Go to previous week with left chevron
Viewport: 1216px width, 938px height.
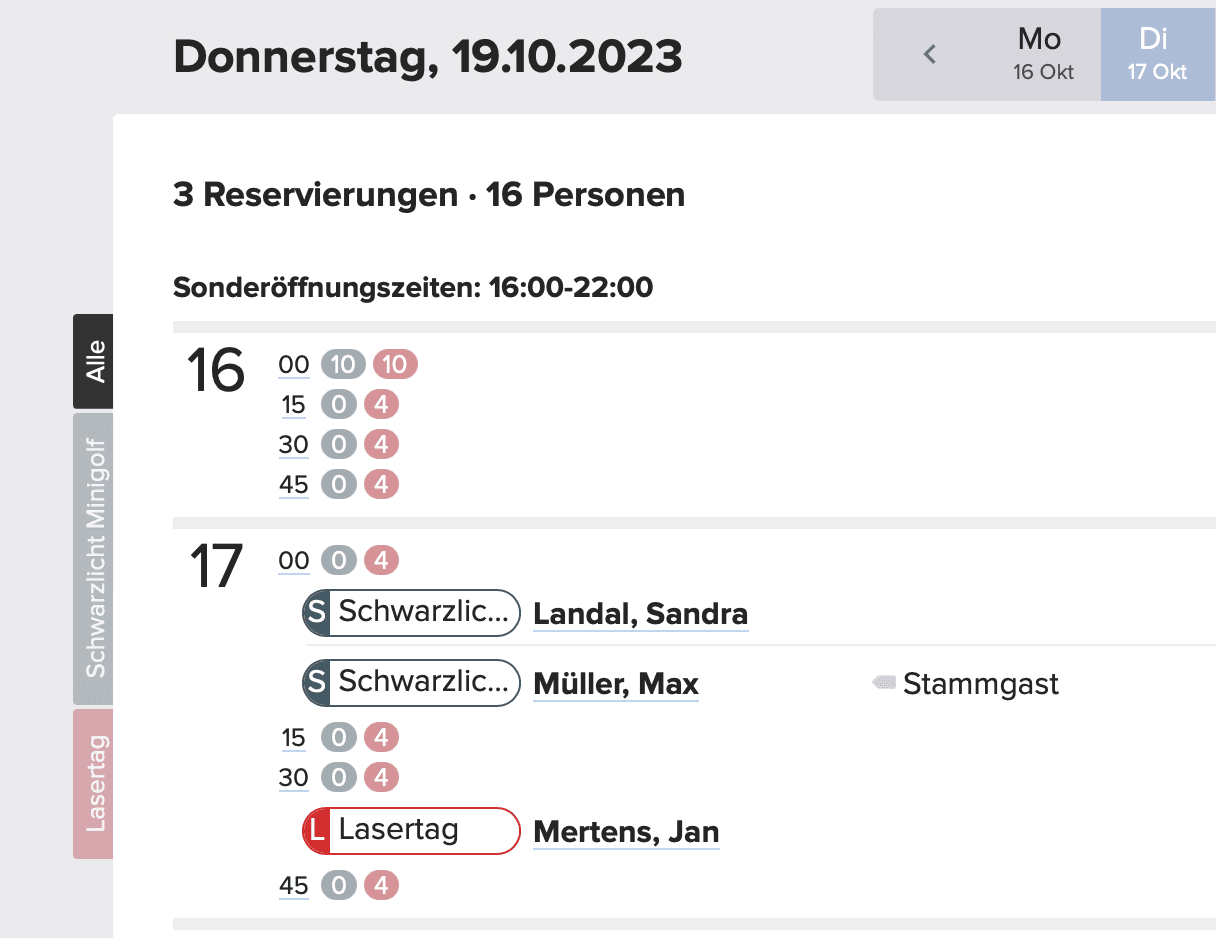[x=930, y=54]
